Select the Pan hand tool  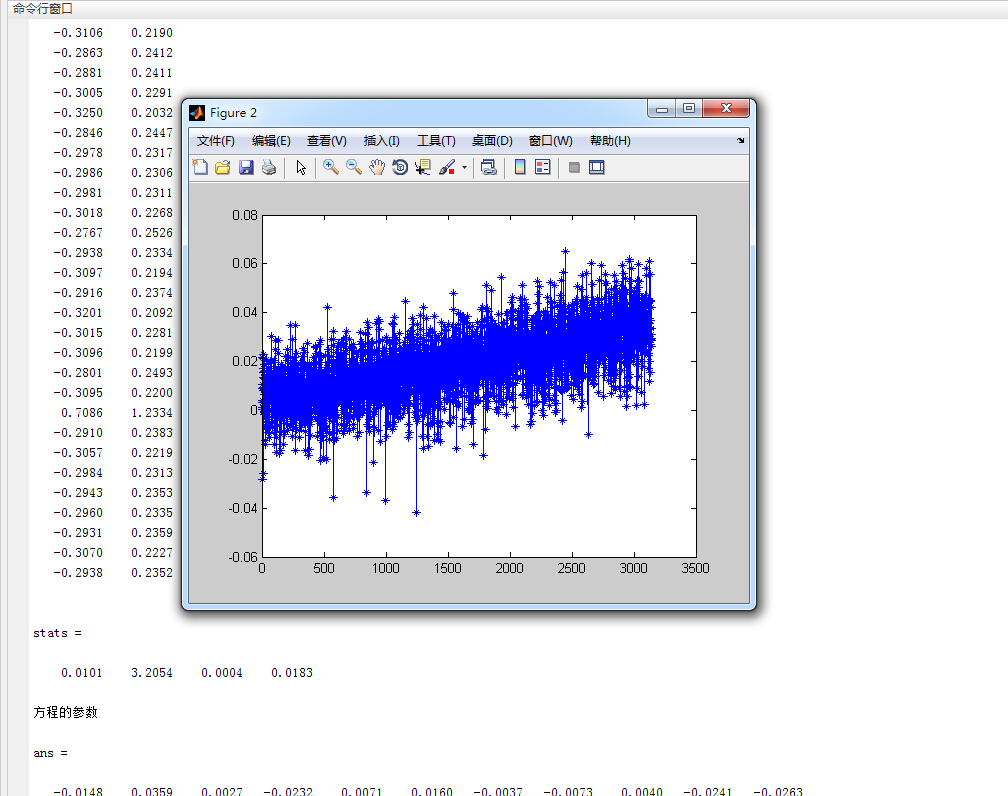tap(377, 168)
